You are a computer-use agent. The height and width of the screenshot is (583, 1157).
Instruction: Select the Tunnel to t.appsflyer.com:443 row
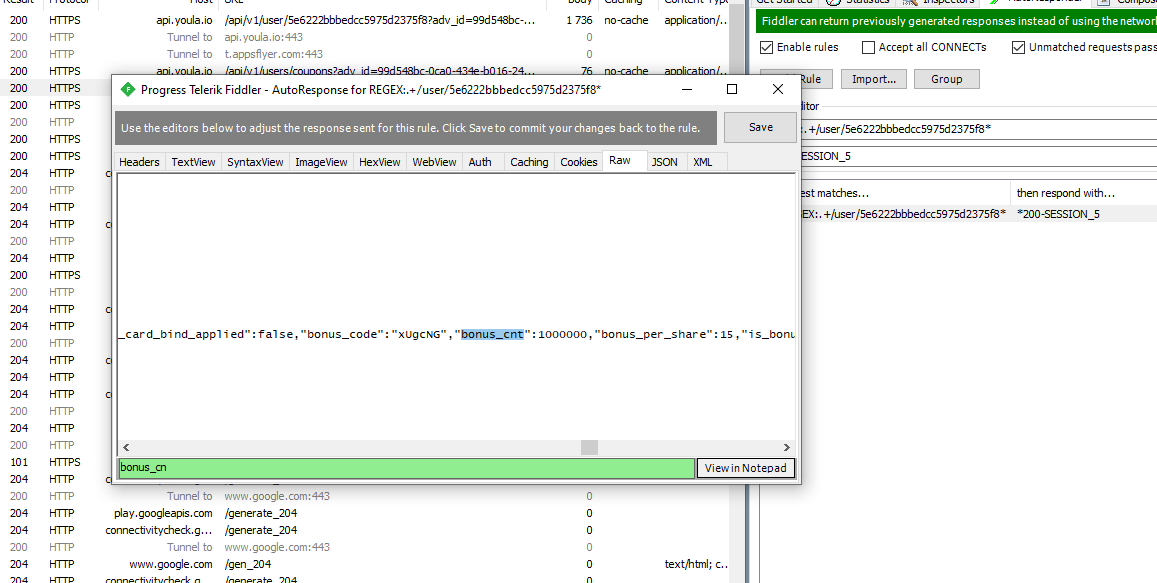pyautogui.click(x=365, y=54)
